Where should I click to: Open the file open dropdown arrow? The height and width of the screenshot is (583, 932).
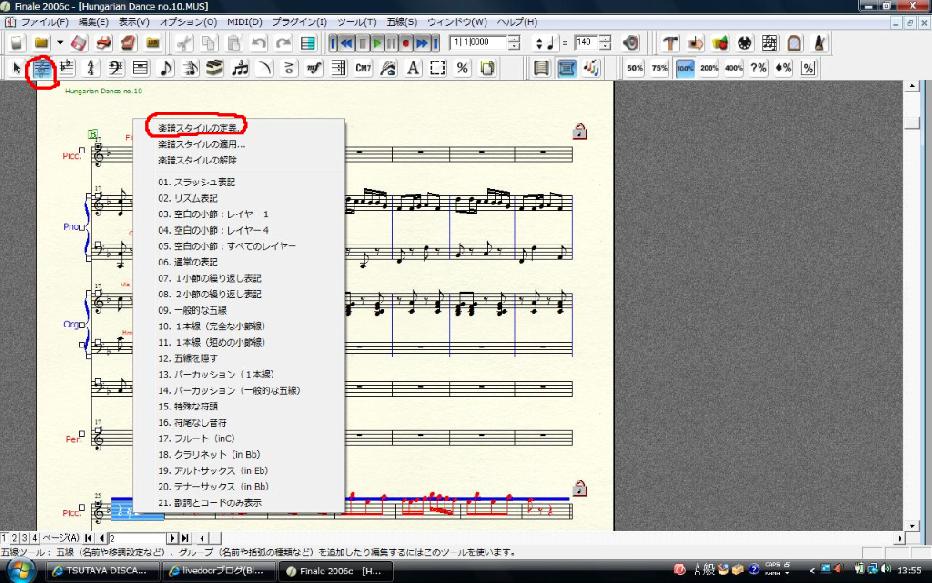[60, 43]
